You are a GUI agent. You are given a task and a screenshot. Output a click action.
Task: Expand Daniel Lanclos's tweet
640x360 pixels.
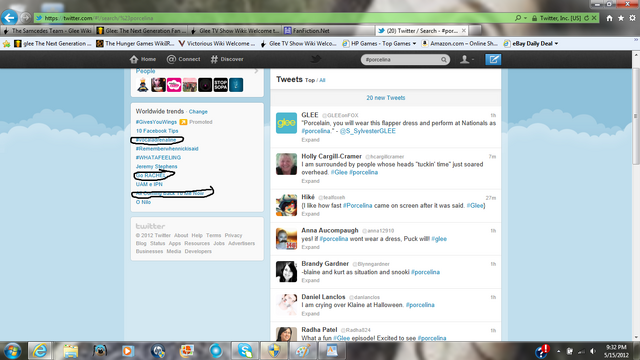pyautogui.click(x=311, y=314)
